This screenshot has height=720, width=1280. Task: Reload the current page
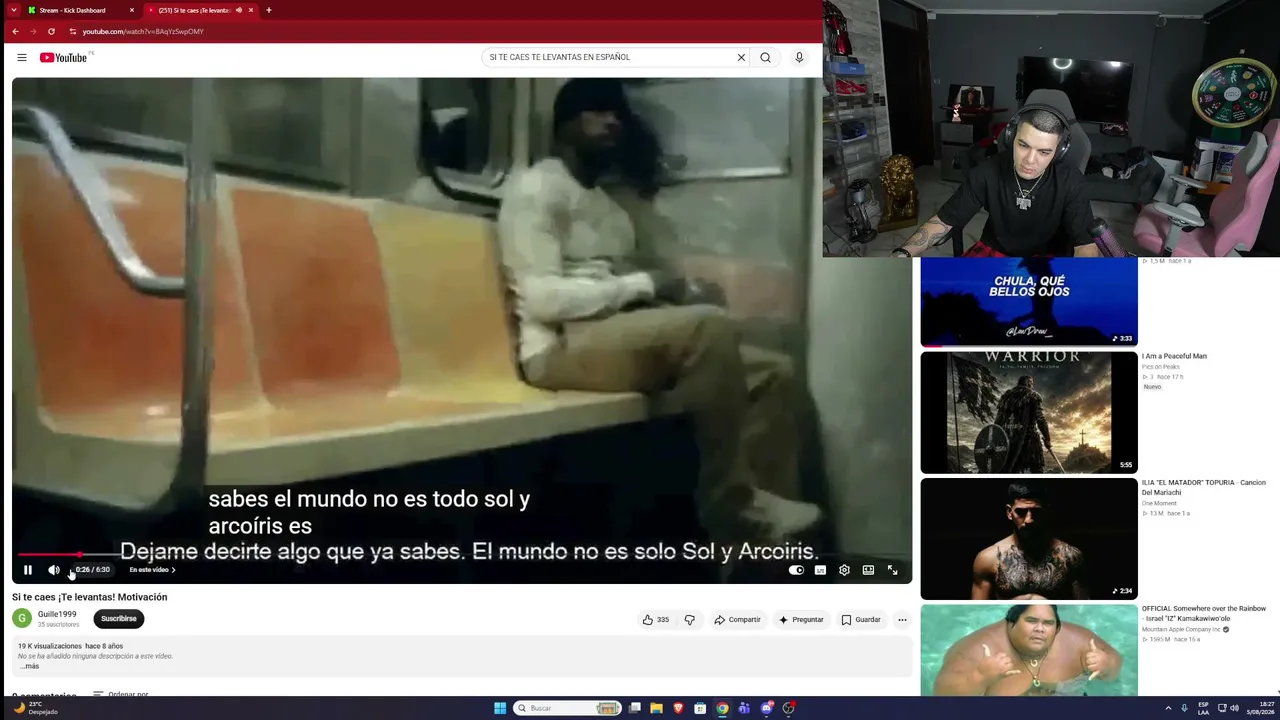click(51, 31)
